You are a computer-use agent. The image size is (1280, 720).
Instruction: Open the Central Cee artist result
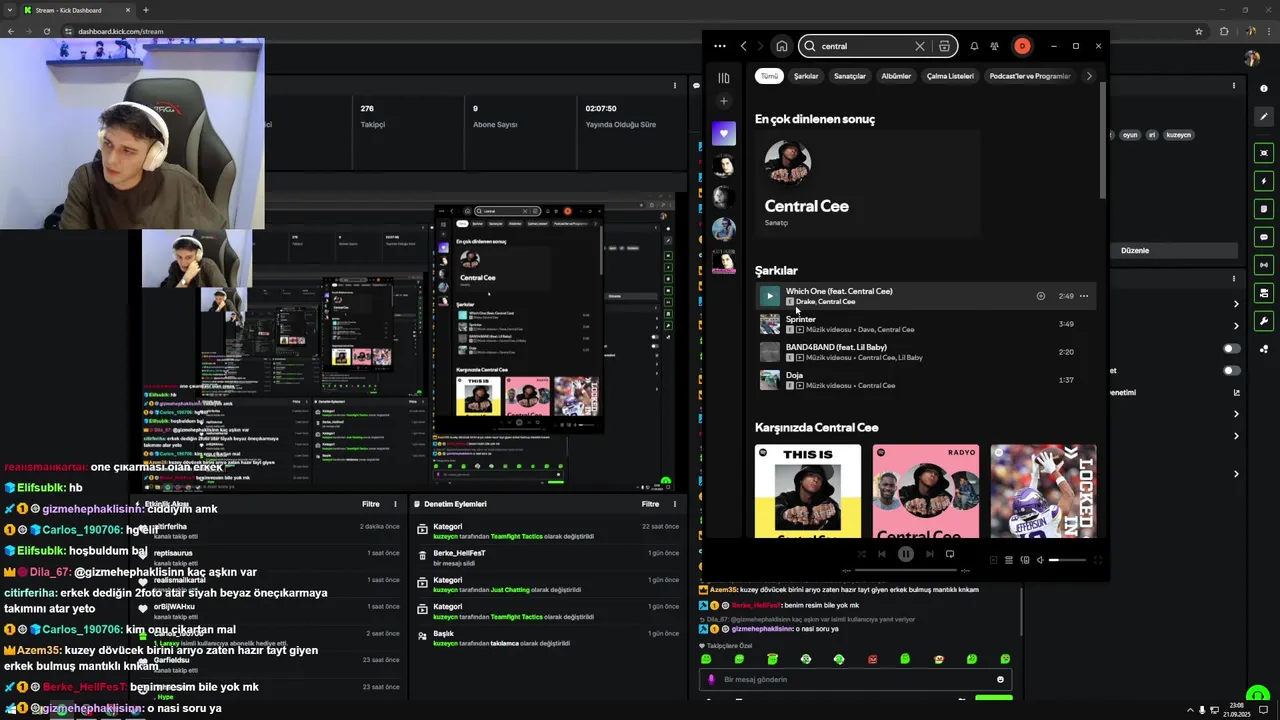pyautogui.click(x=867, y=184)
